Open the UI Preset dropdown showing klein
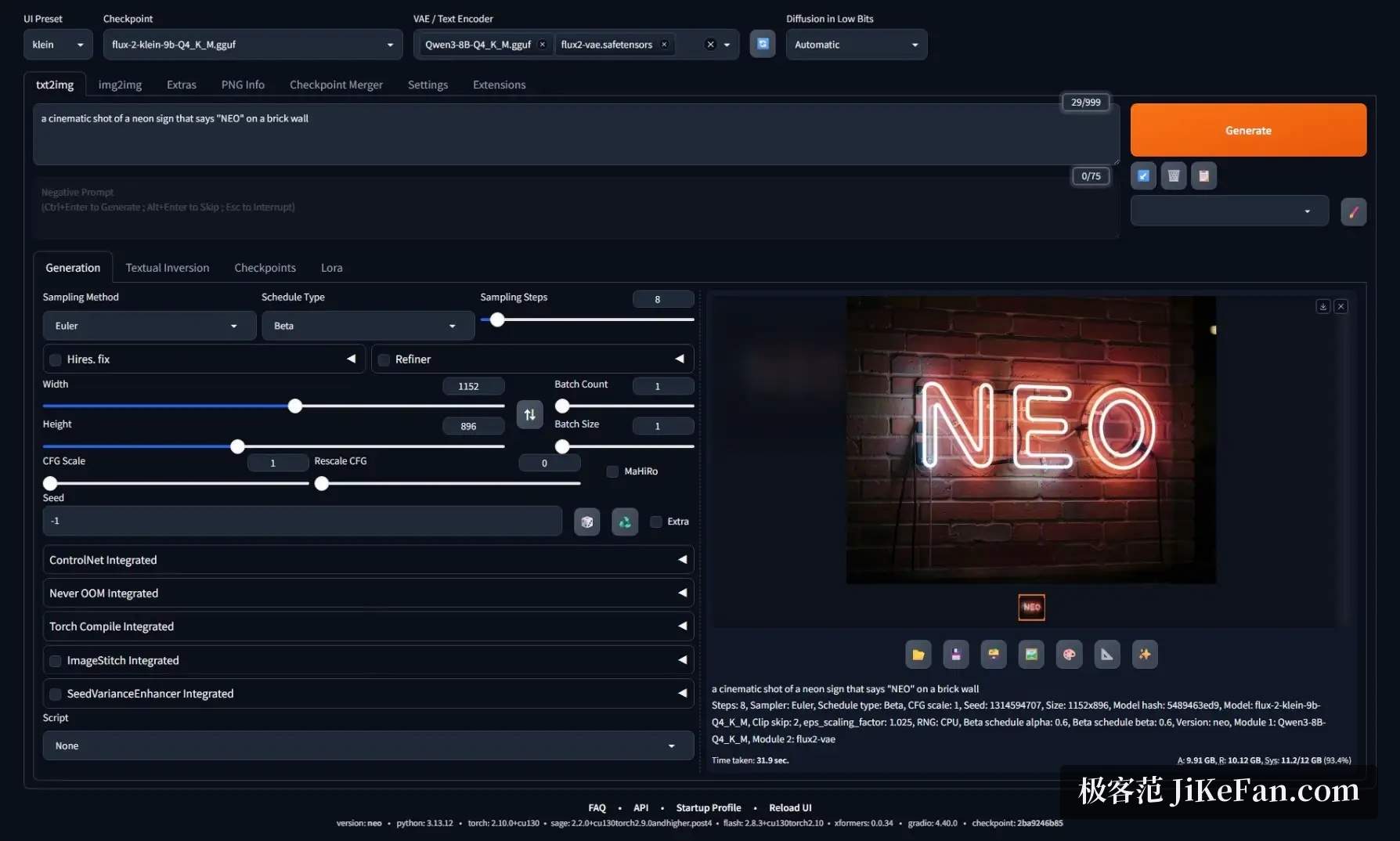 58,45
